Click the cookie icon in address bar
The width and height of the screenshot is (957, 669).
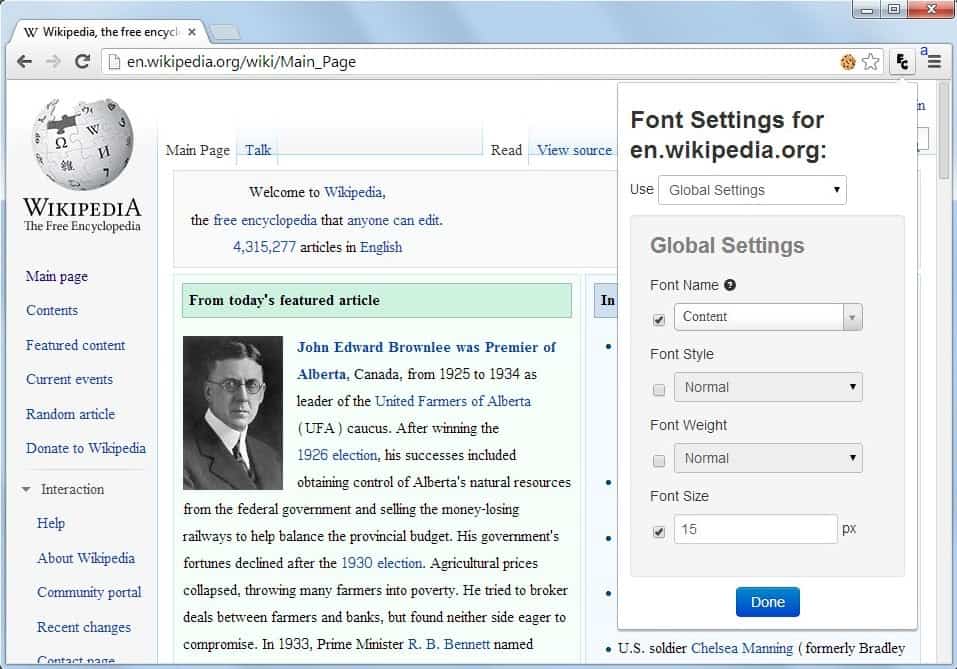click(848, 62)
